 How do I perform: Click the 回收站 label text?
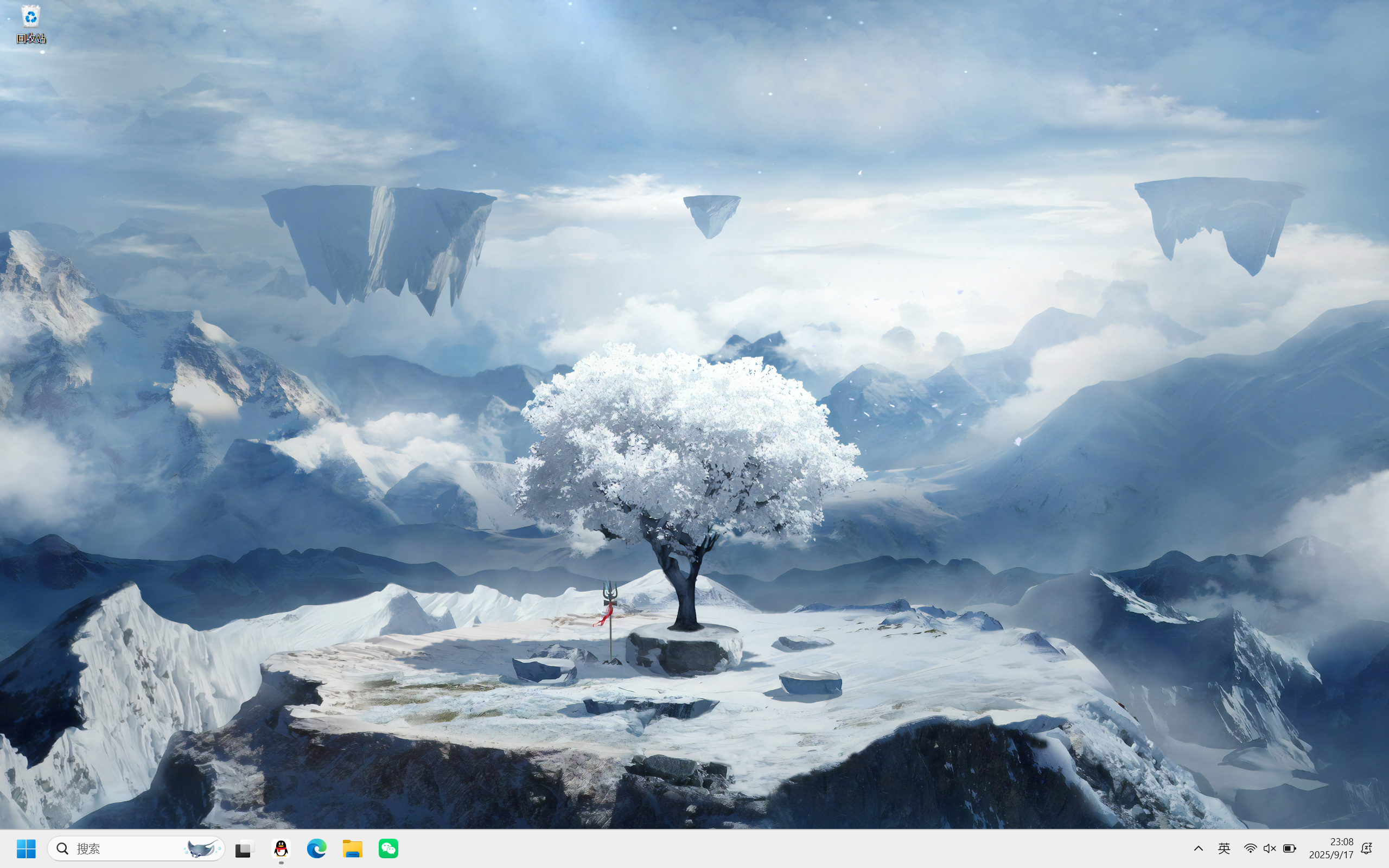coord(31,39)
